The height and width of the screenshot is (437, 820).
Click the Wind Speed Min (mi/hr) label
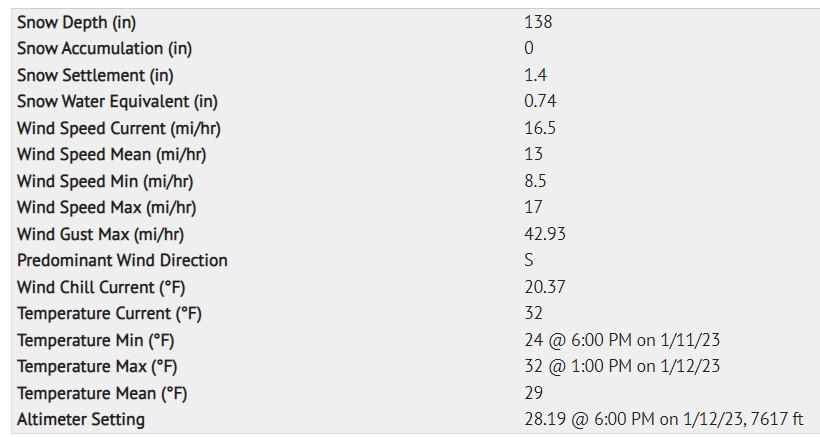click(105, 181)
